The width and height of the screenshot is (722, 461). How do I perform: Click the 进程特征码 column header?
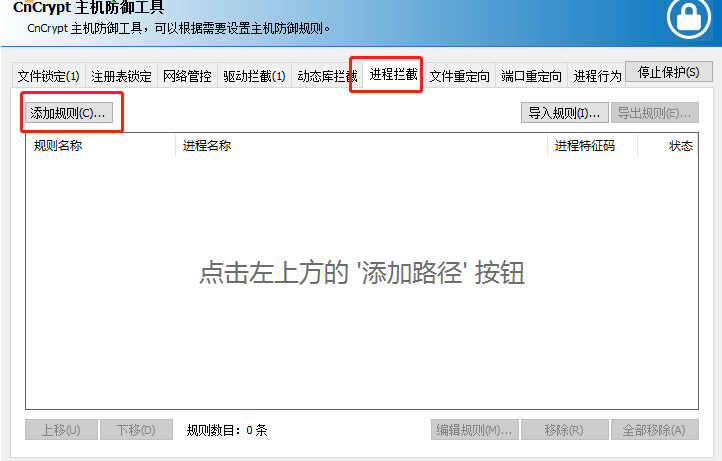pyautogui.click(x=585, y=146)
